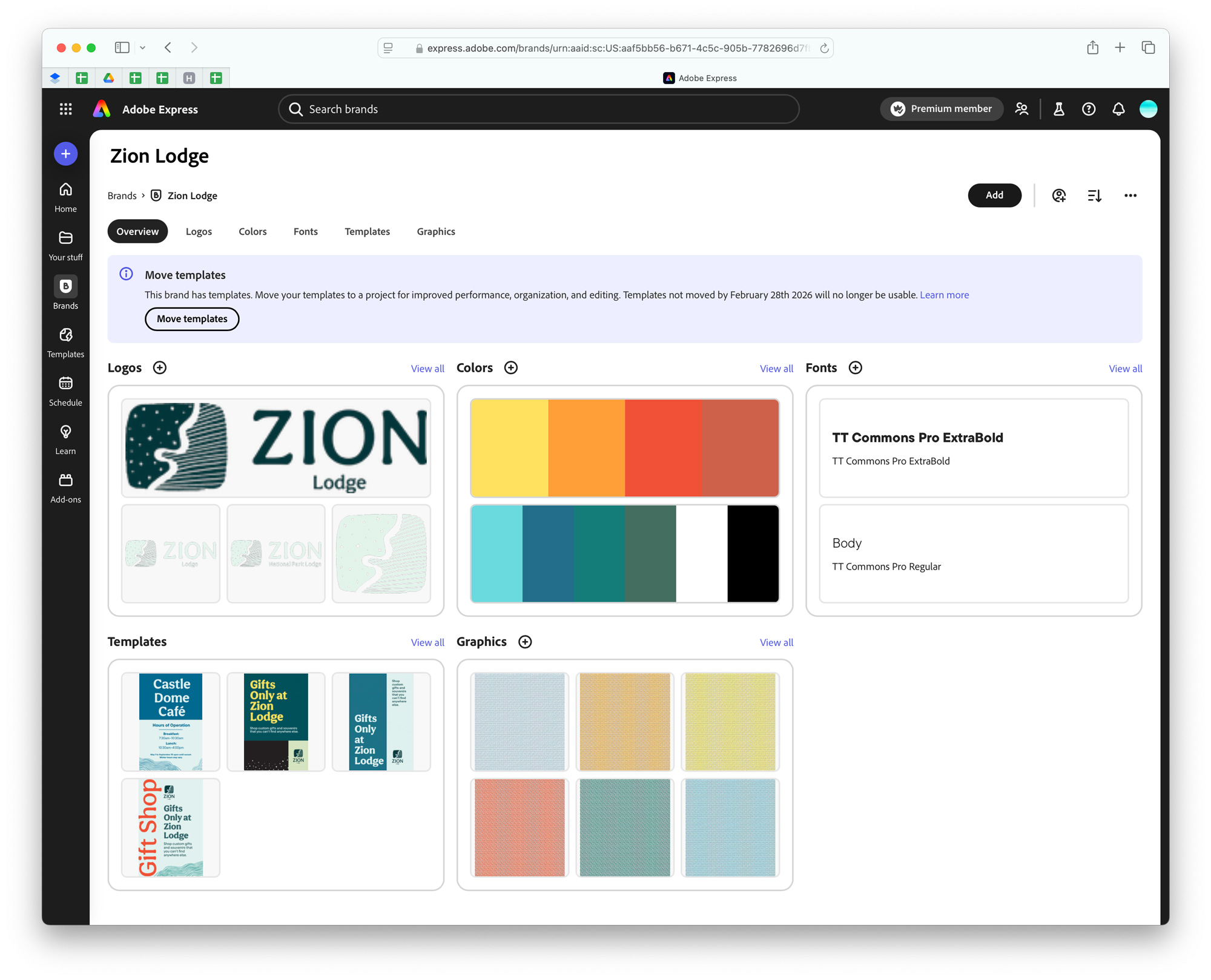Expand the browser sidebar chevron dropdown
1211x980 pixels.
[143, 47]
